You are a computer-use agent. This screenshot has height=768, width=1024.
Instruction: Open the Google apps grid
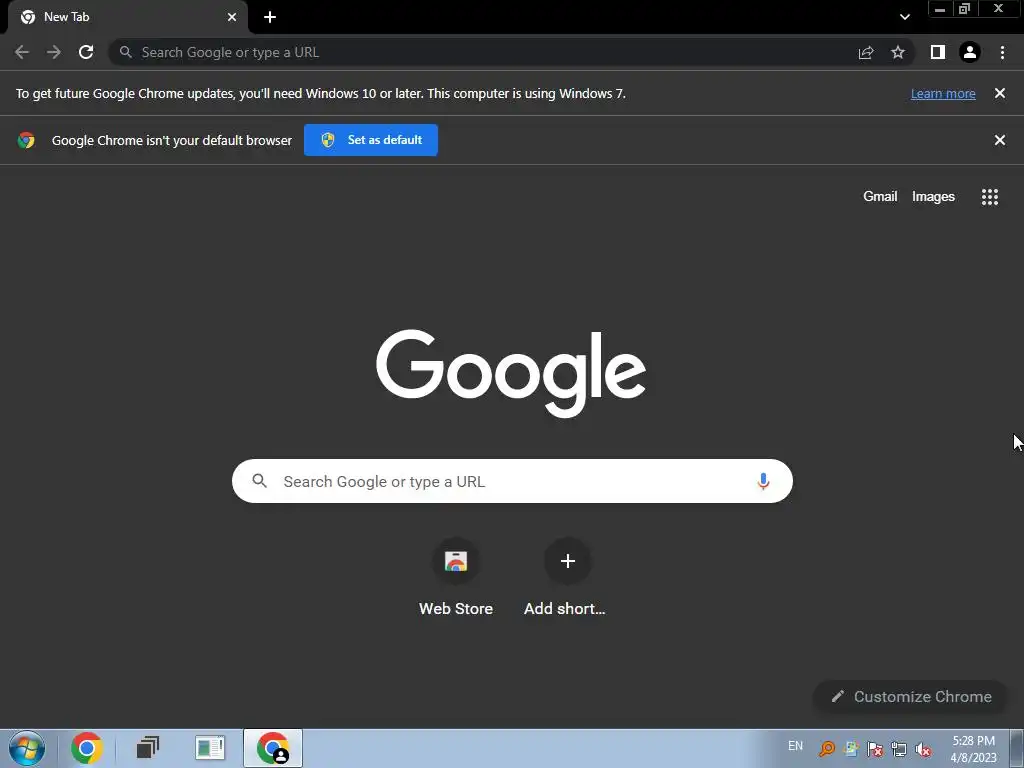[990, 197]
